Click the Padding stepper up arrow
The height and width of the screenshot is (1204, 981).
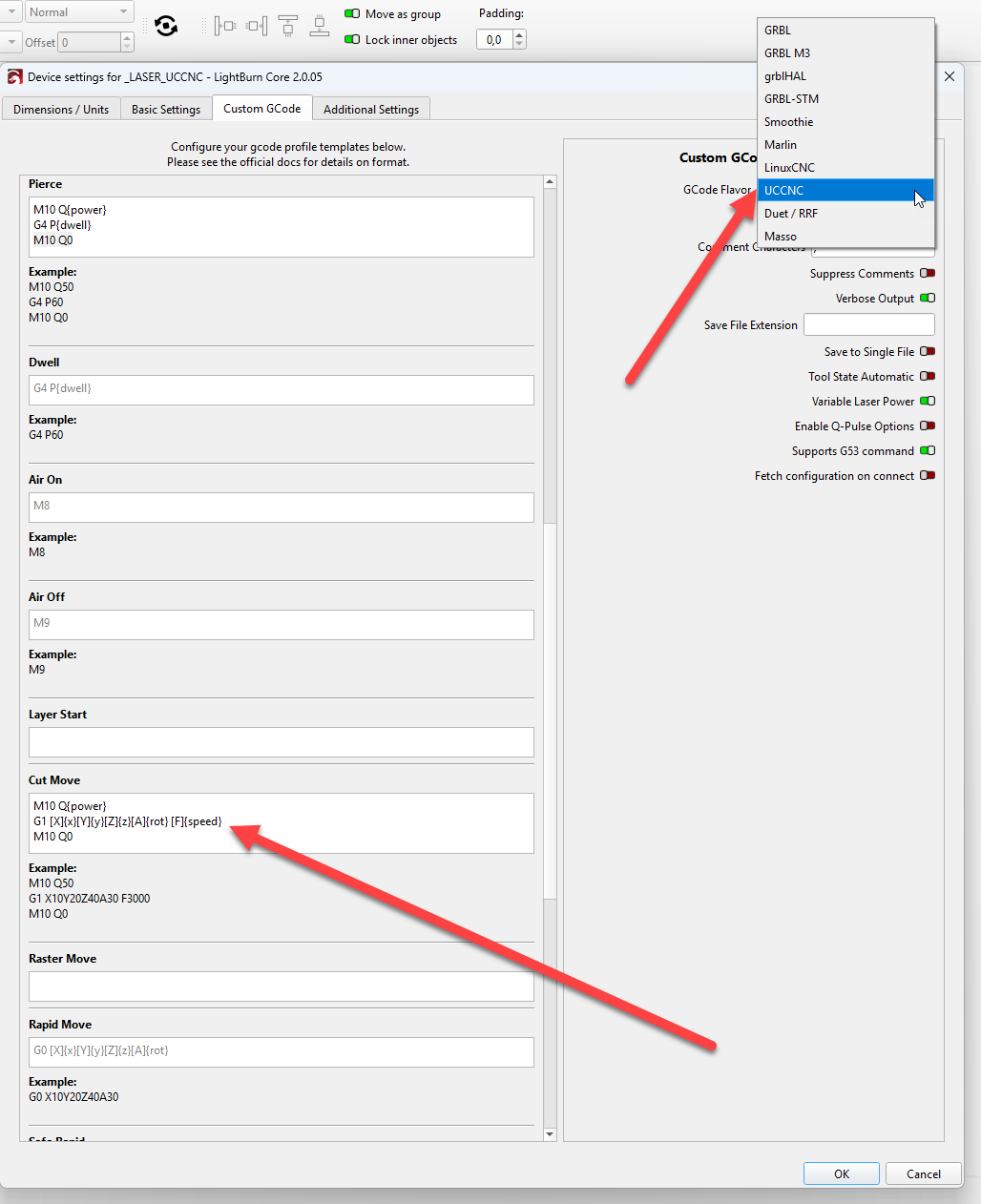click(x=519, y=34)
